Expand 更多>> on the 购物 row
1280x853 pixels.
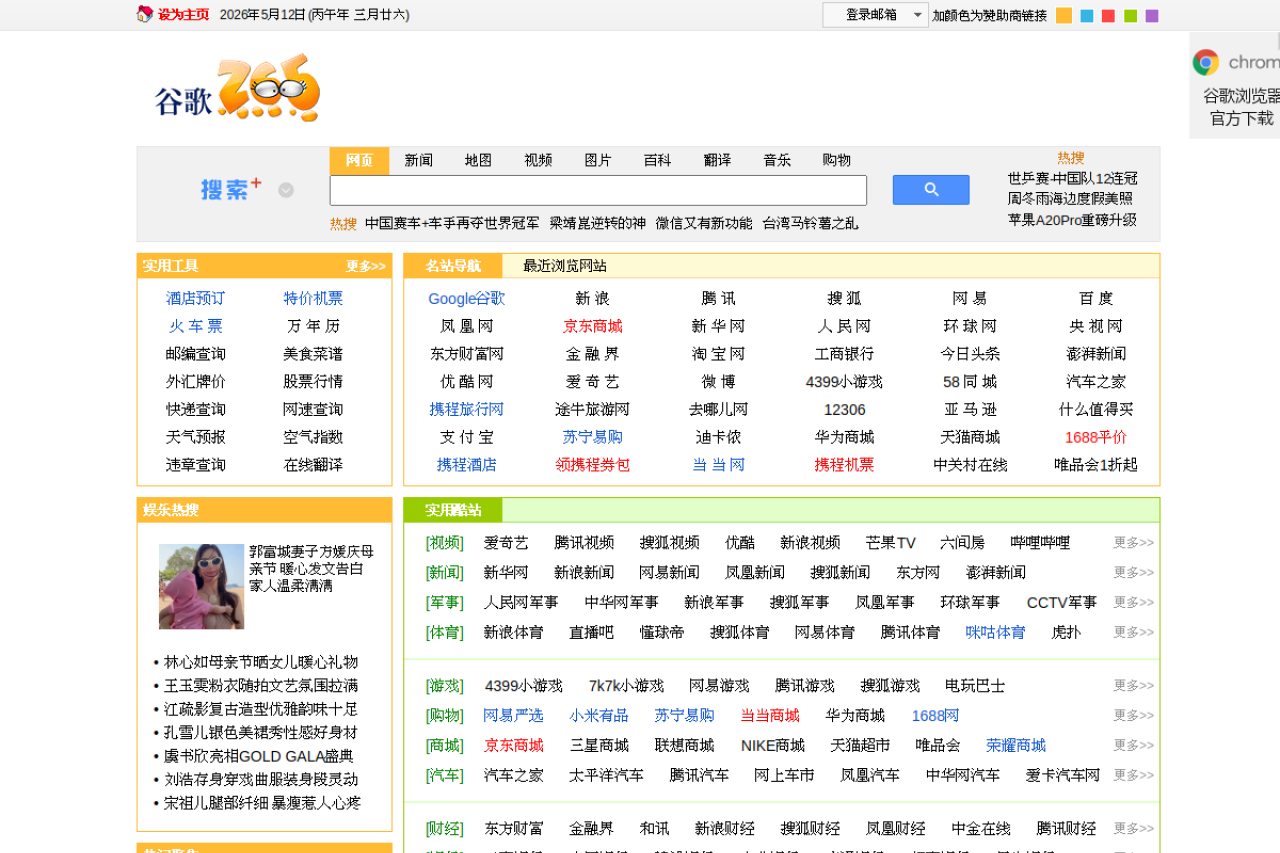[1134, 716]
